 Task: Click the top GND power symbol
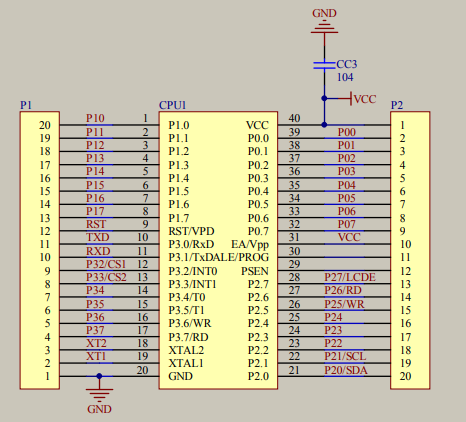tap(324, 27)
